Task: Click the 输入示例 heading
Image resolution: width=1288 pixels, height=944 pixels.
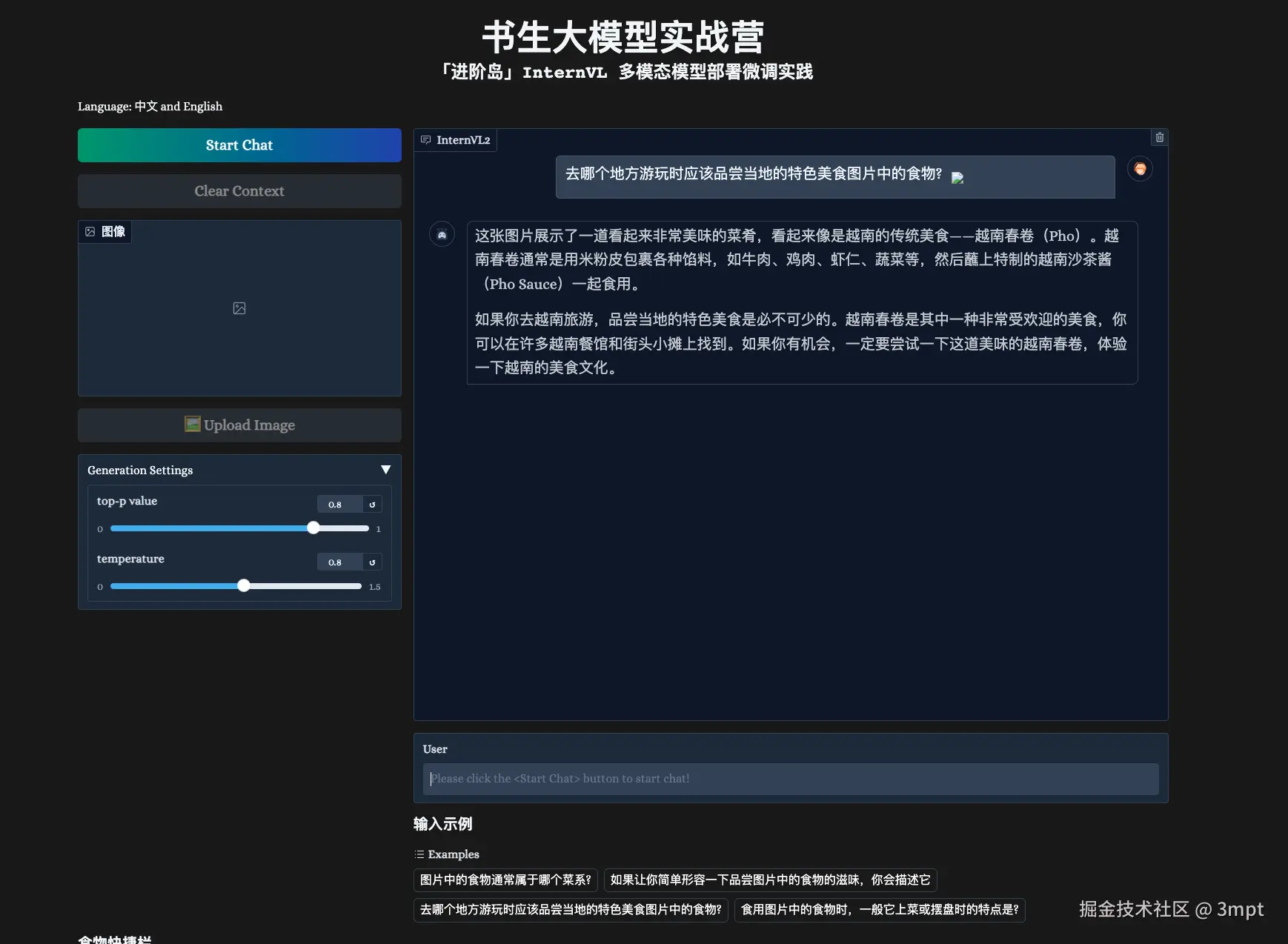Action: [x=442, y=824]
